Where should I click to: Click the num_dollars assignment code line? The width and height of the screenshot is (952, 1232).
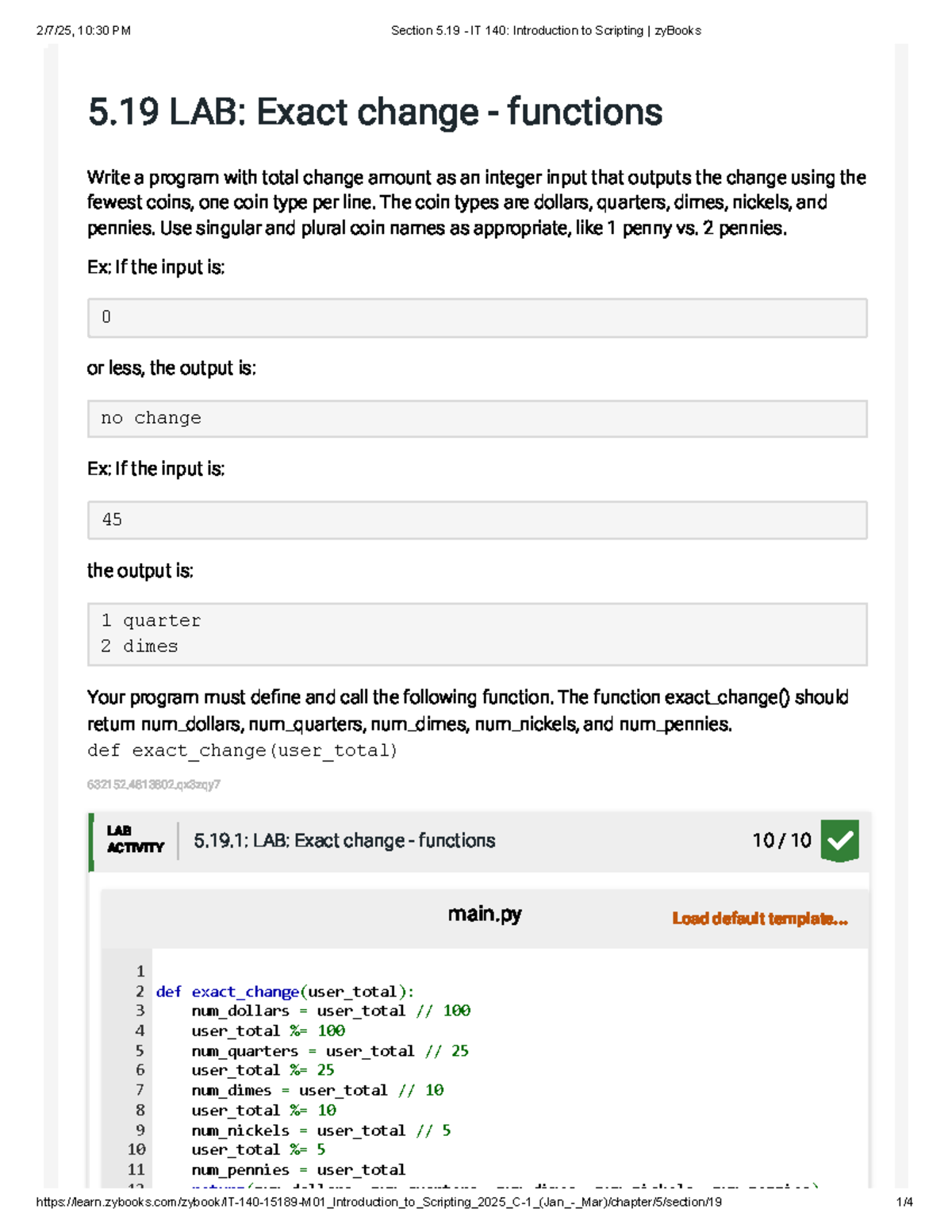(331, 1011)
